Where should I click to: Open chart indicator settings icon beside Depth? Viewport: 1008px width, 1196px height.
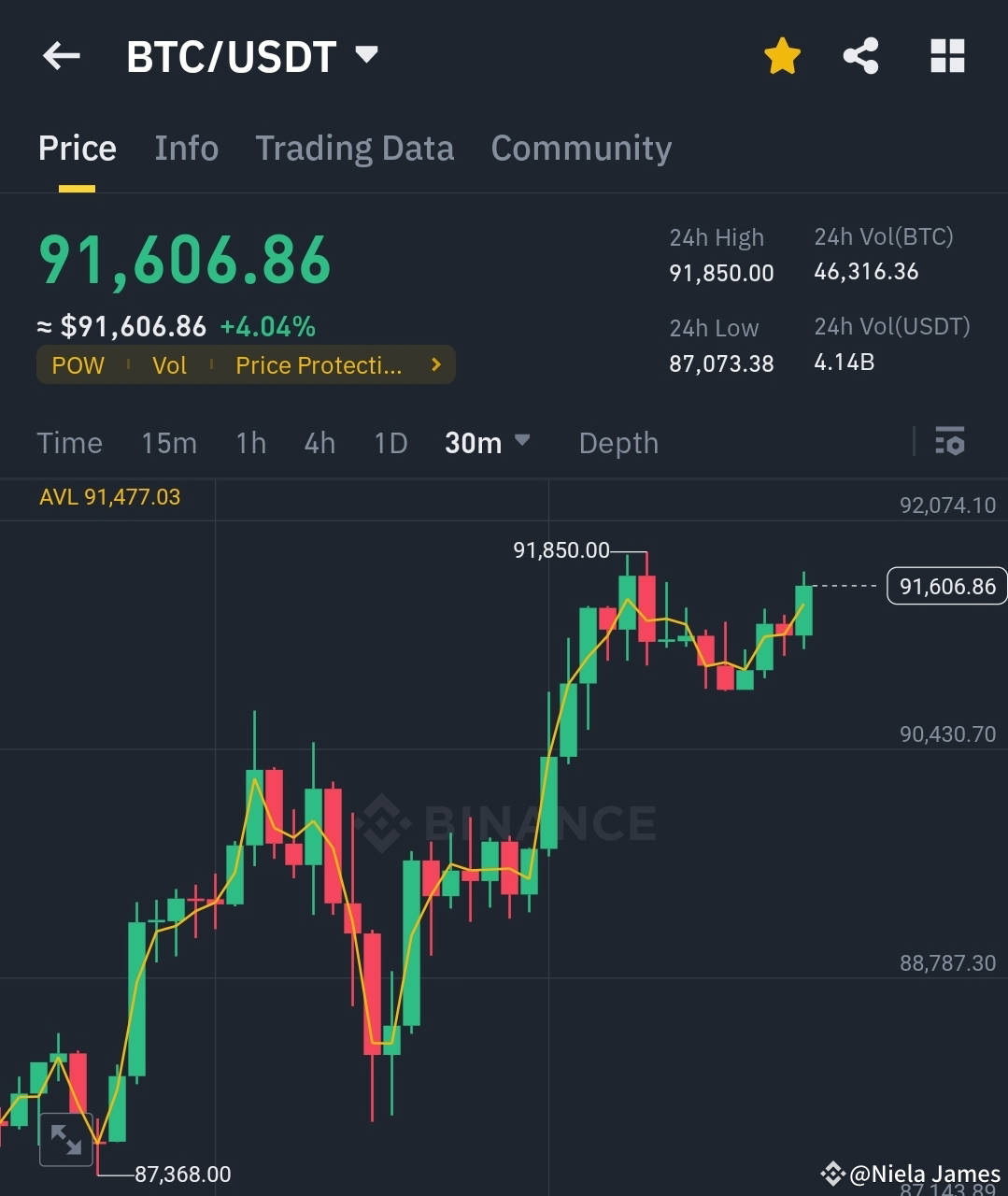click(949, 441)
